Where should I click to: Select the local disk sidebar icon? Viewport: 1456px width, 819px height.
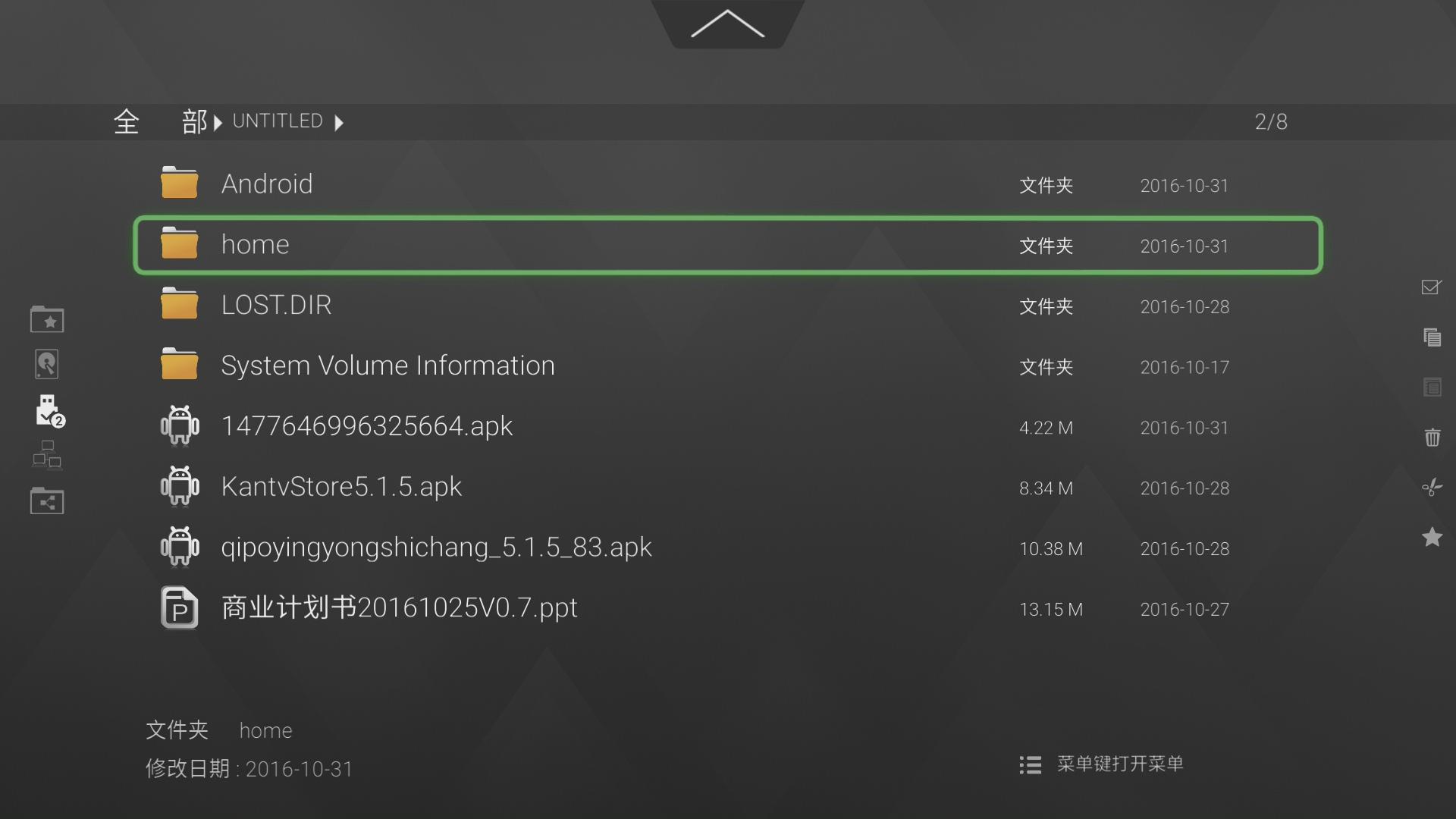tap(47, 365)
